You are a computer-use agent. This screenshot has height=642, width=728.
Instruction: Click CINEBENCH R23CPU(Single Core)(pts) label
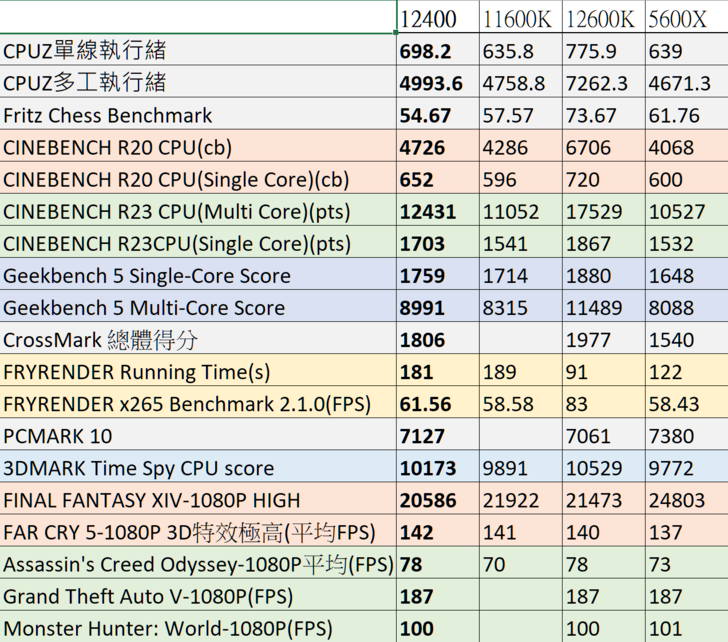pos(198,241)
